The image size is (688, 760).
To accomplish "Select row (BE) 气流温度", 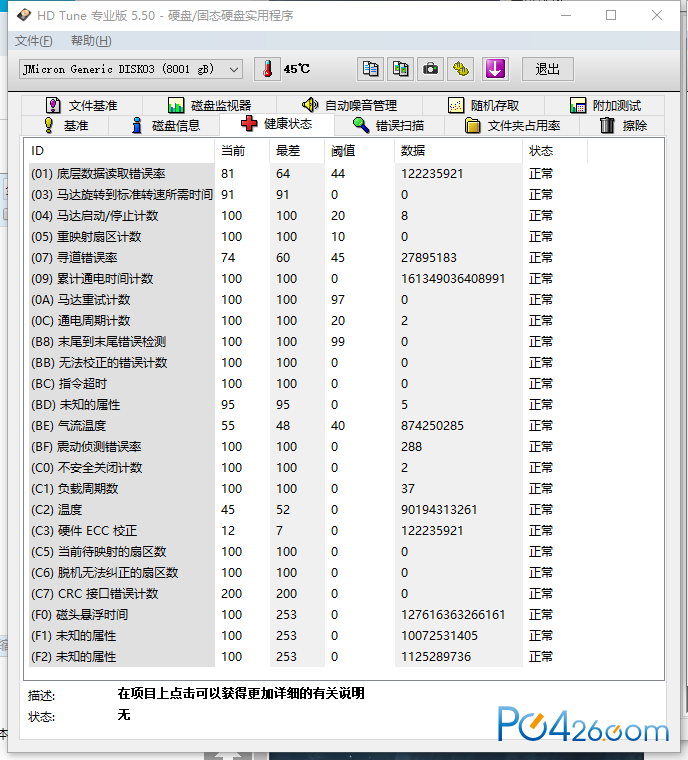I will pyautogui.click(x=307, y=426).
